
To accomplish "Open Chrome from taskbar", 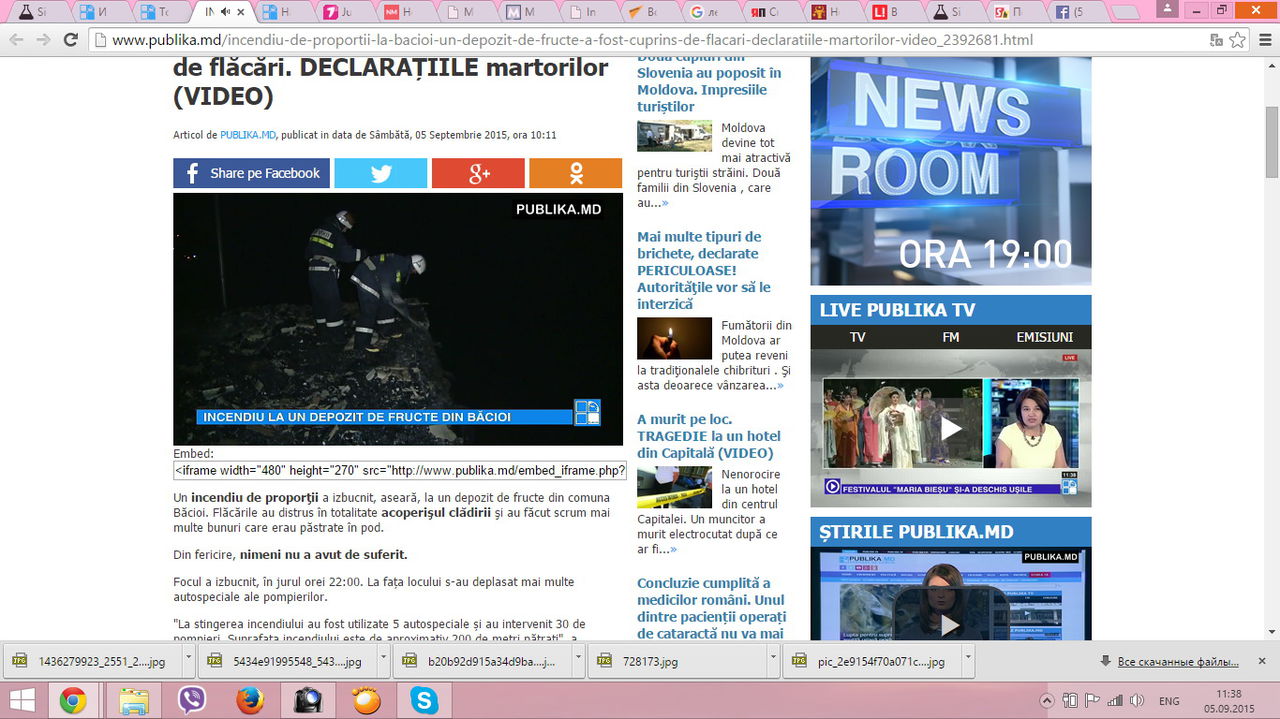I will [72, 700].
